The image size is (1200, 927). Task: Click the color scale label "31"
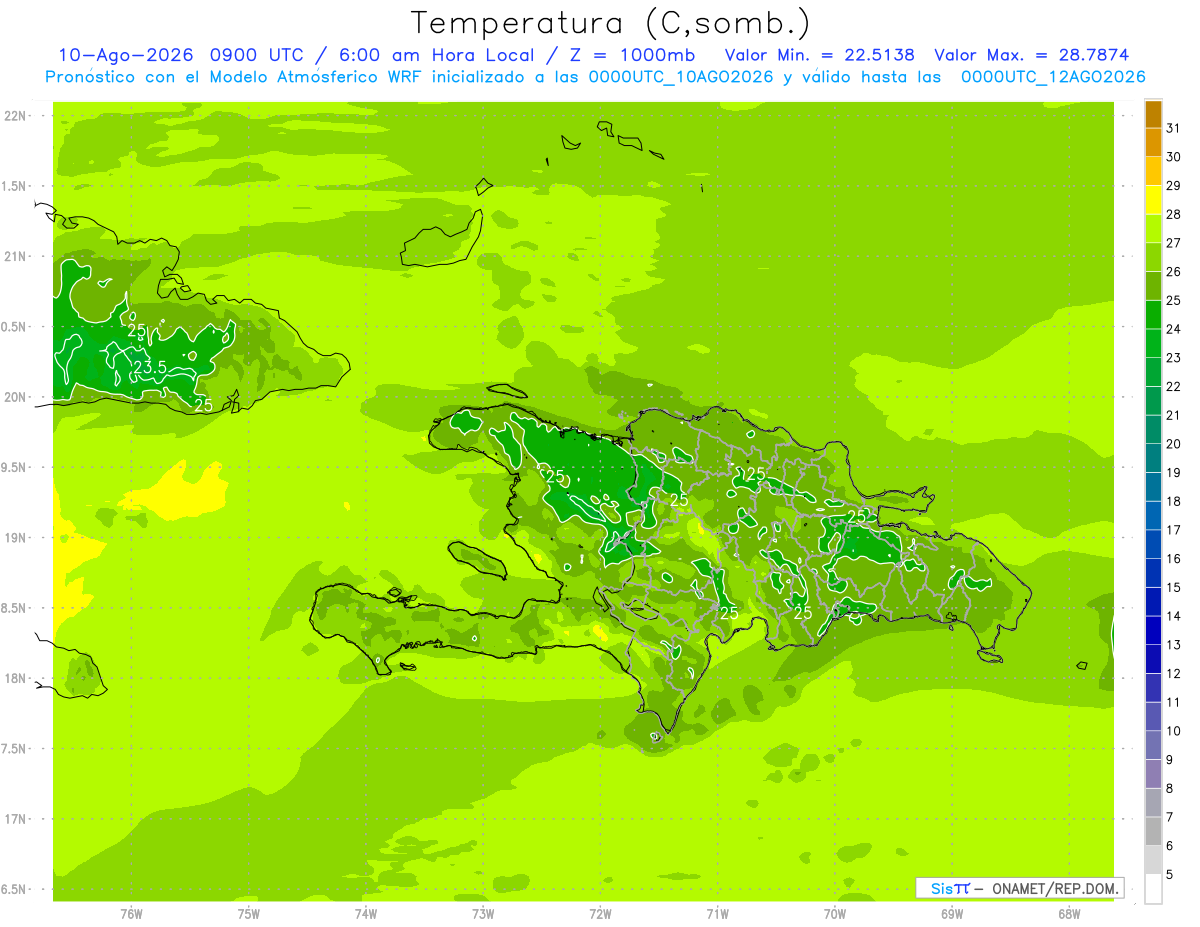point(1174,128)
